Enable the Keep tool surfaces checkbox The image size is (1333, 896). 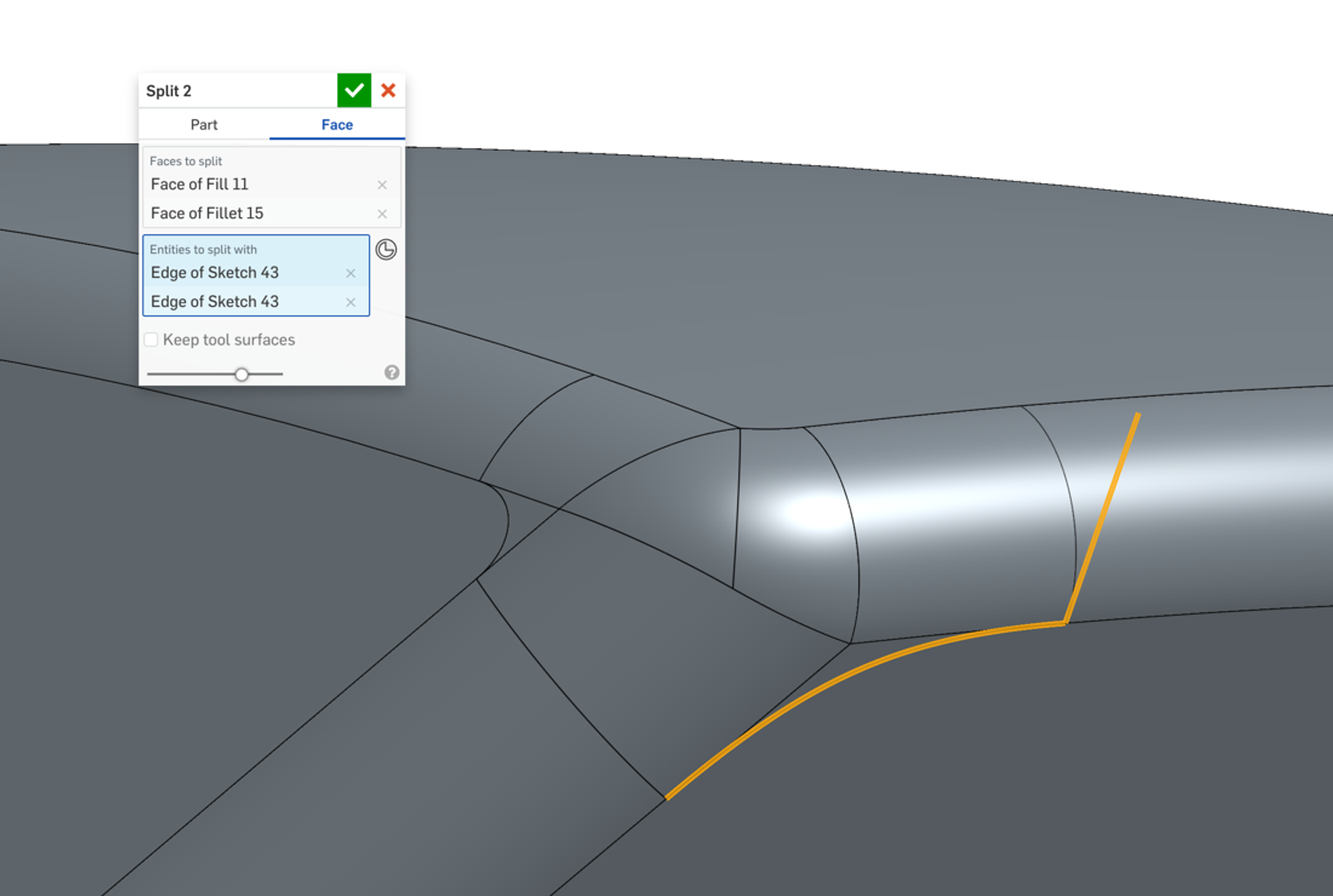(x=152, y=340)
